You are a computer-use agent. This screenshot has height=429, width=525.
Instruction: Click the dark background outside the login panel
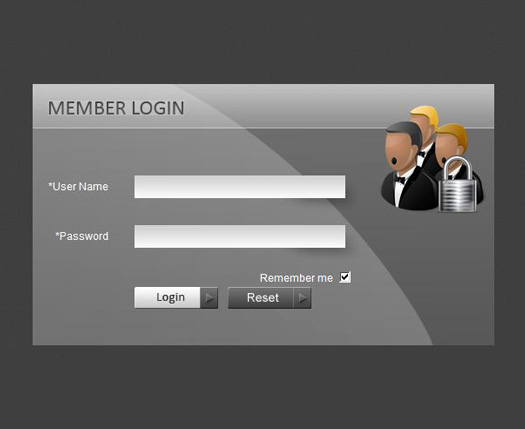tap(262, 42)
